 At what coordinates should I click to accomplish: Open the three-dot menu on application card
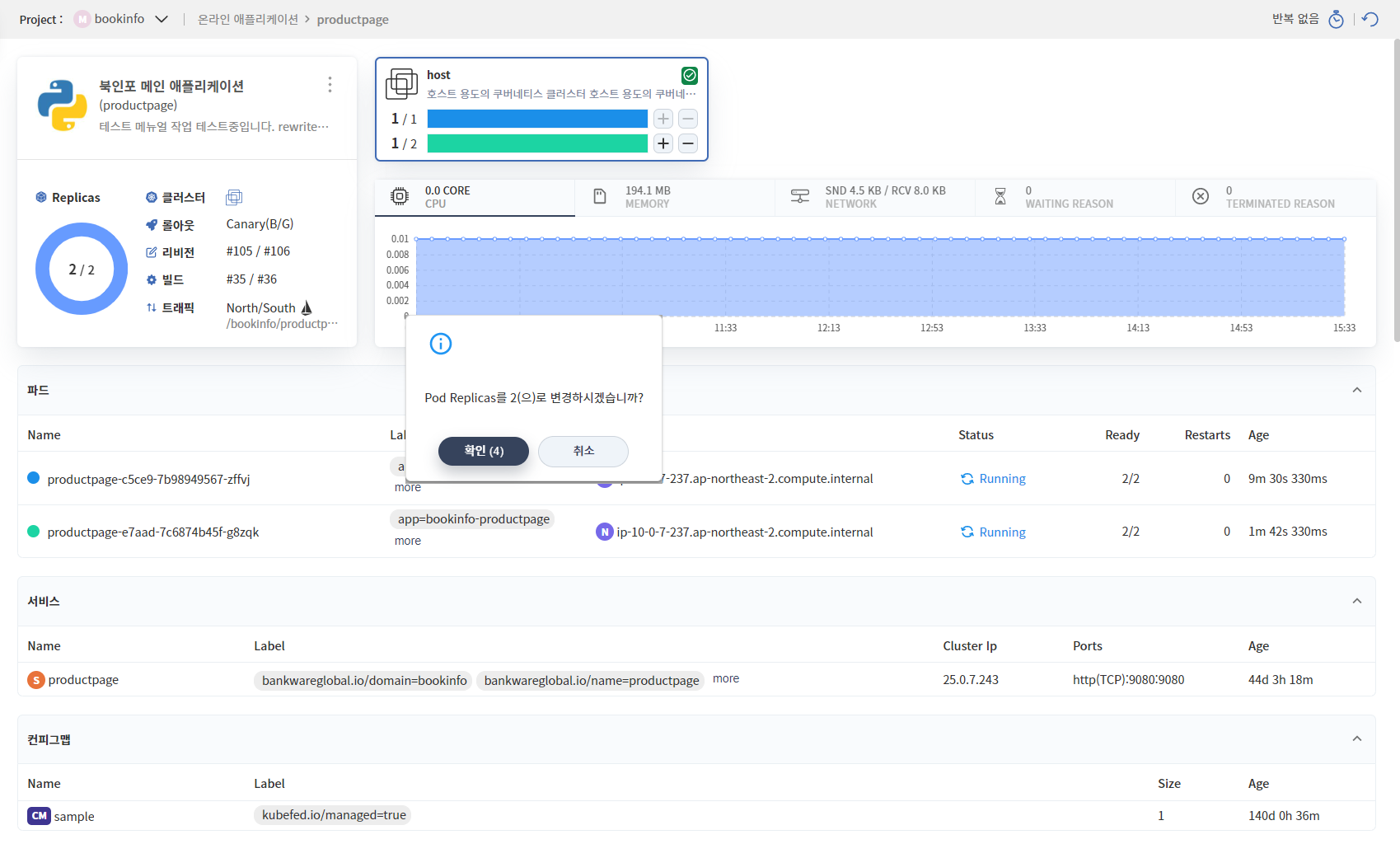click(x=330, y=84)
